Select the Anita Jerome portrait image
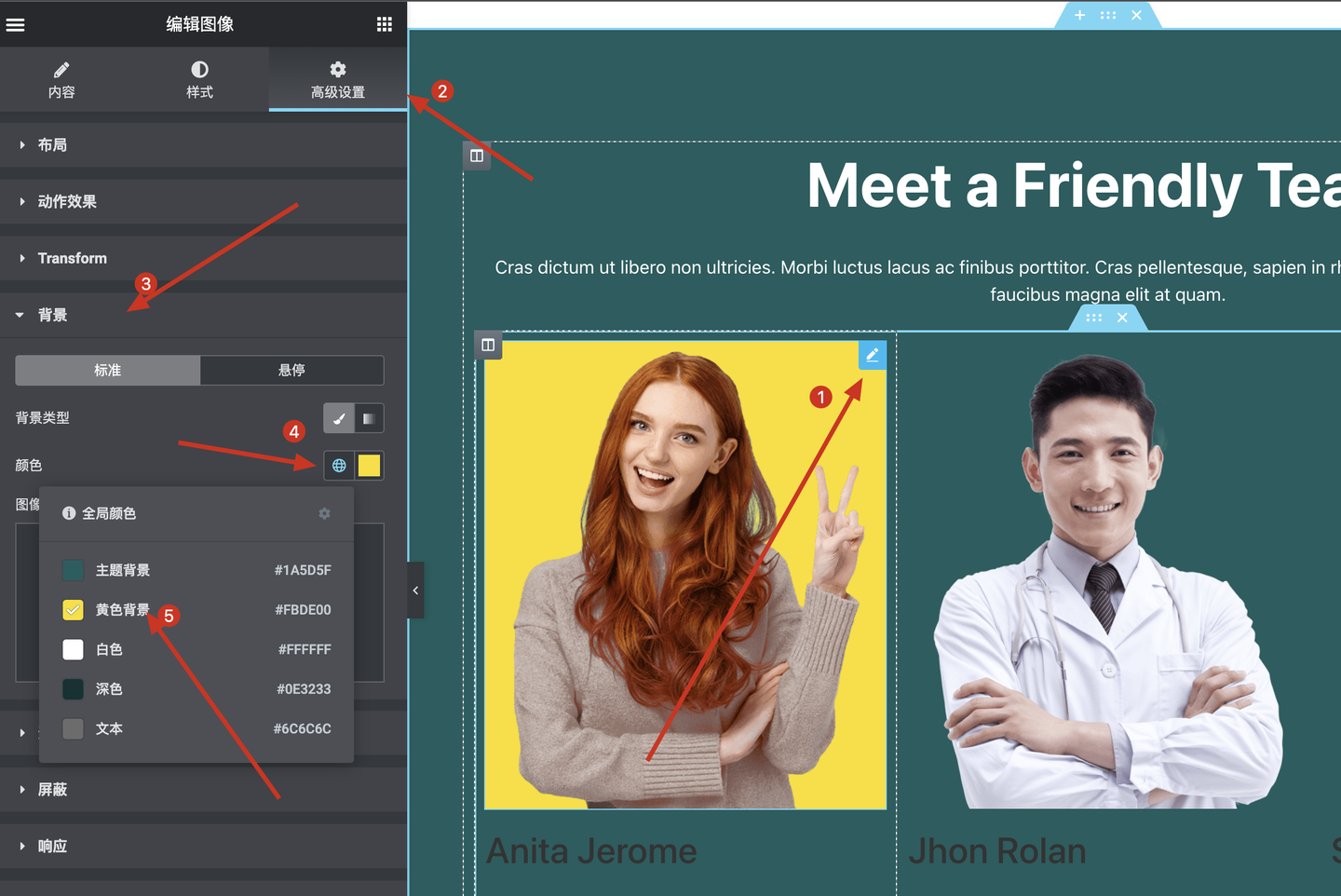Image resolution: width=1341 pixels, height=896 pixels. [x=685, y=575]
